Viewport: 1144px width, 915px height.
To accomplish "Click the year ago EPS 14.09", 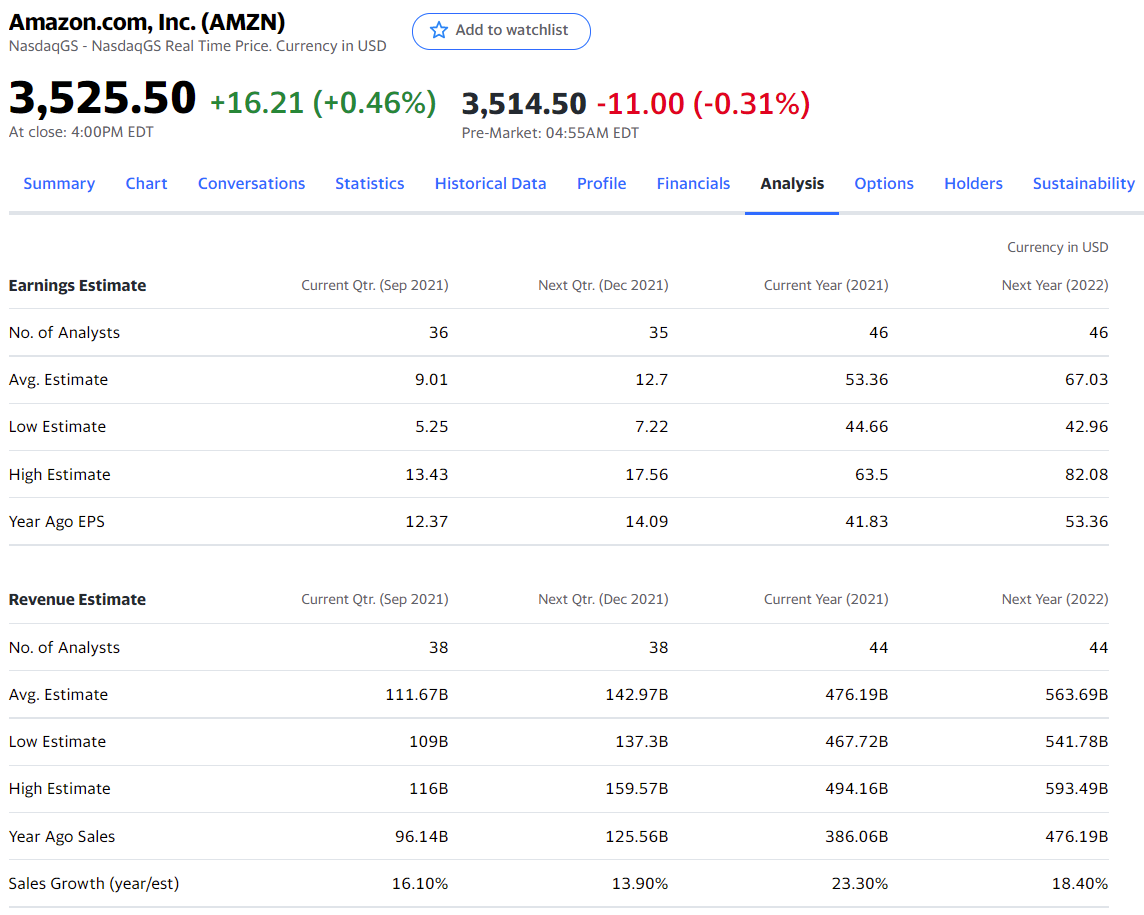I will (646, 522).
